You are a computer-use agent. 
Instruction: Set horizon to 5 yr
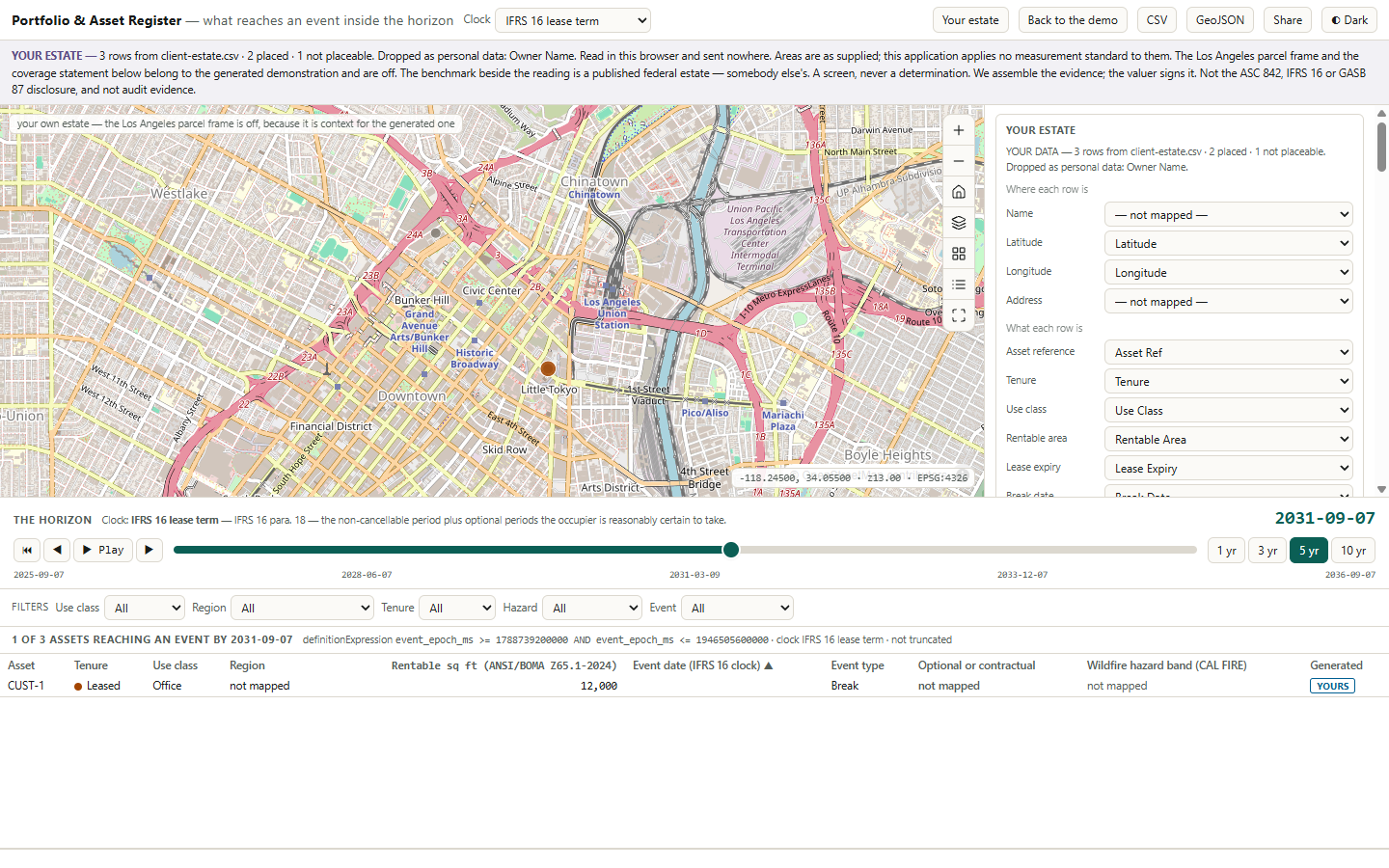[x=1308, y=551]
